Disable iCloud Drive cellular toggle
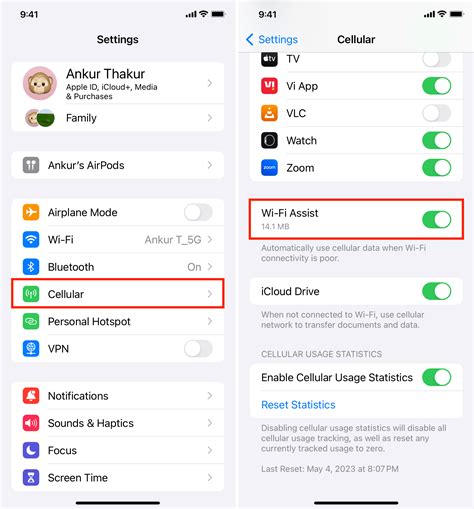This screenshot has width=474, height=509. tap(437, 291)
